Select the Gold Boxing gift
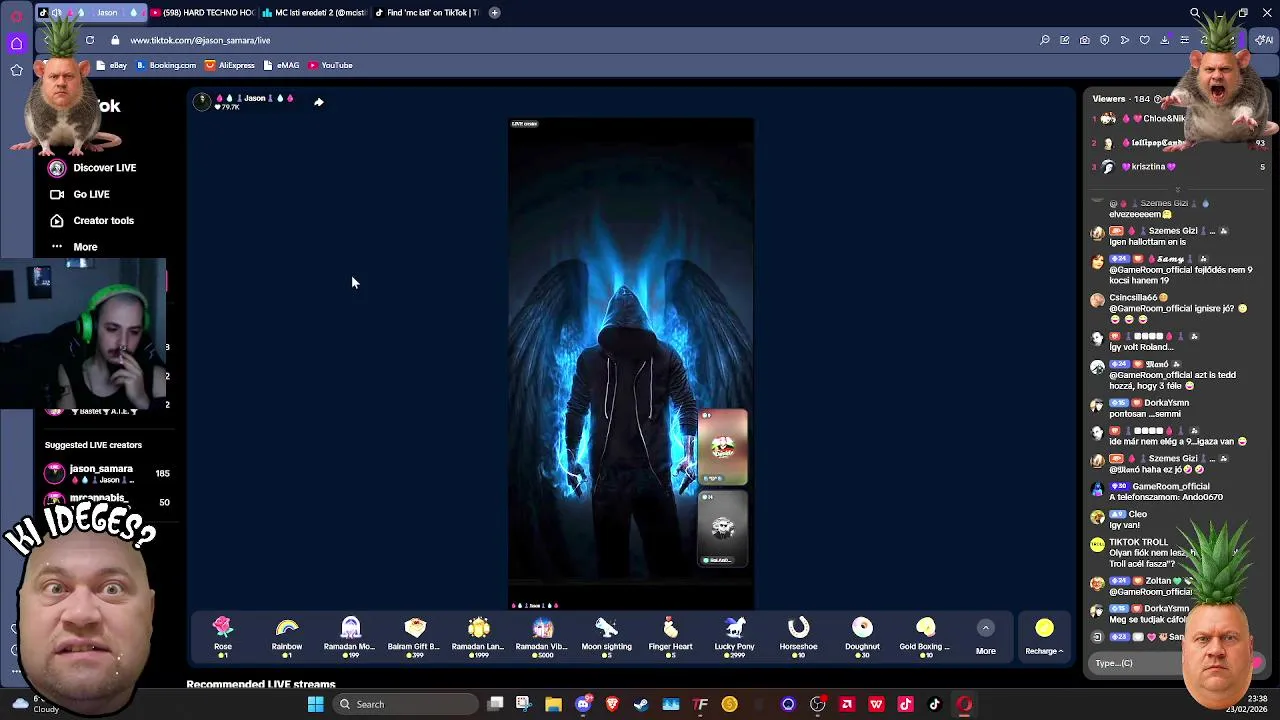 point(925,635)
